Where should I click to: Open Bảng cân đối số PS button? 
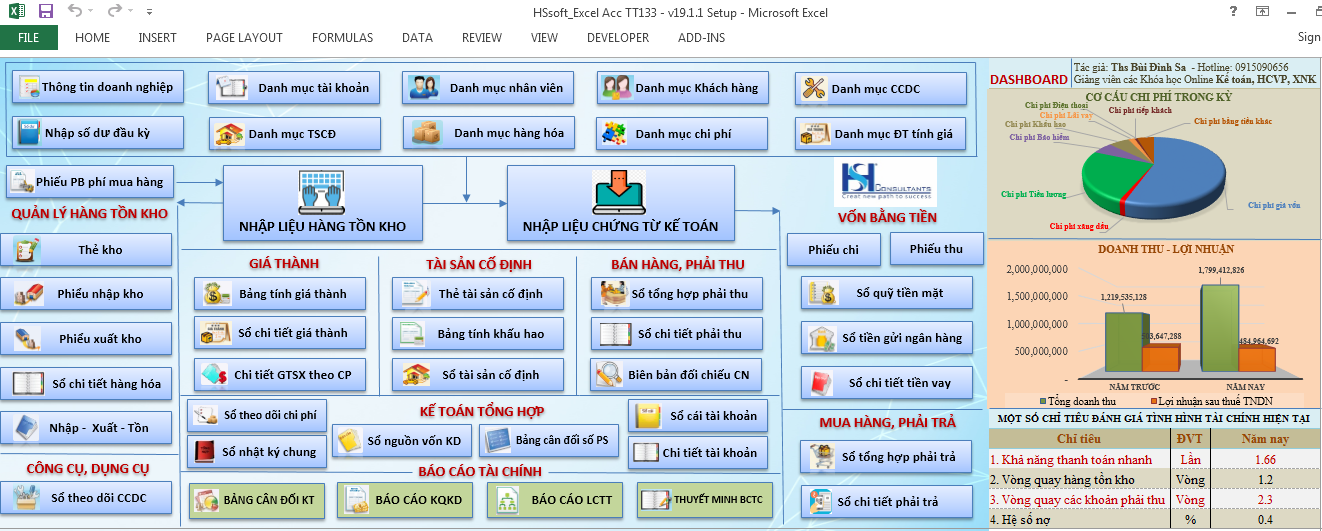550,440
